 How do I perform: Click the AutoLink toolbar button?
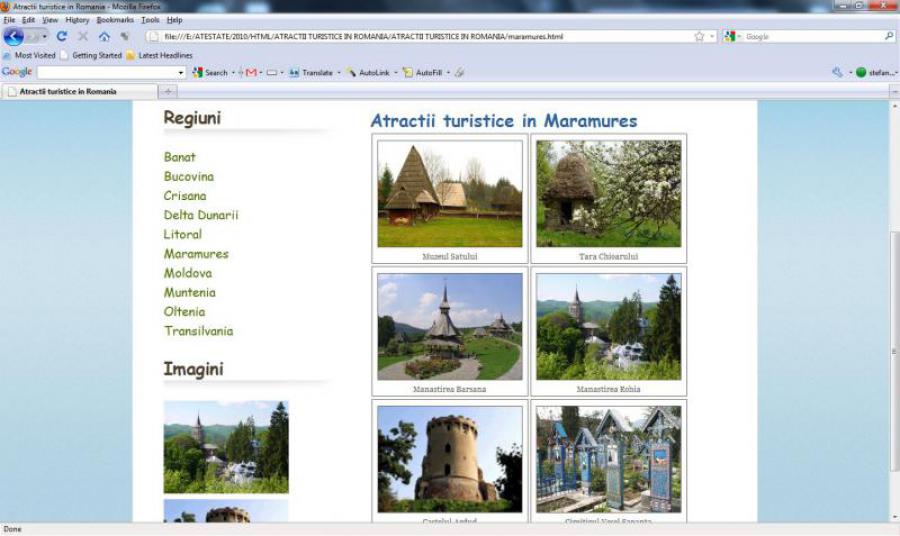click(x=367, y=72)
